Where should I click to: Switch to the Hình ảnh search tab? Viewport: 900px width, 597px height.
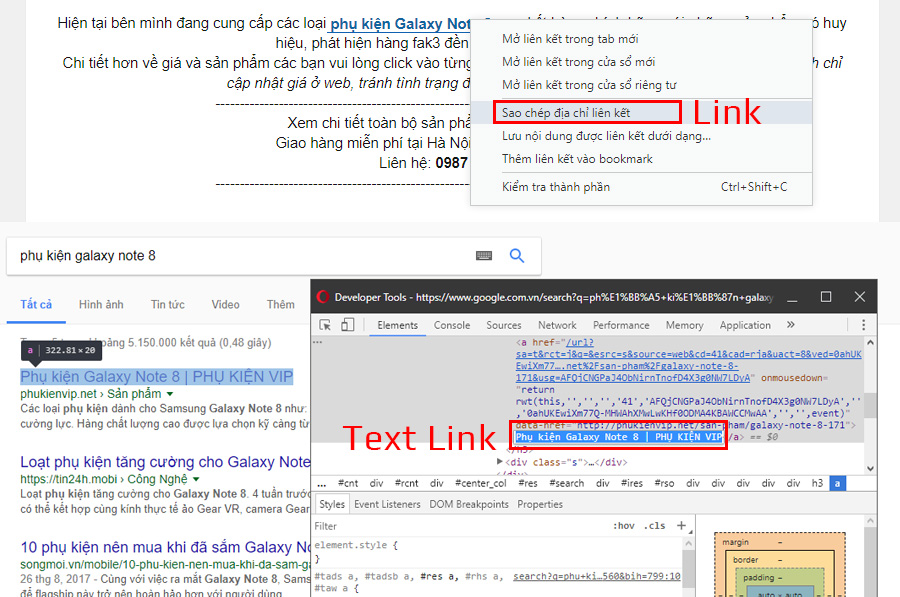point(101,304)
